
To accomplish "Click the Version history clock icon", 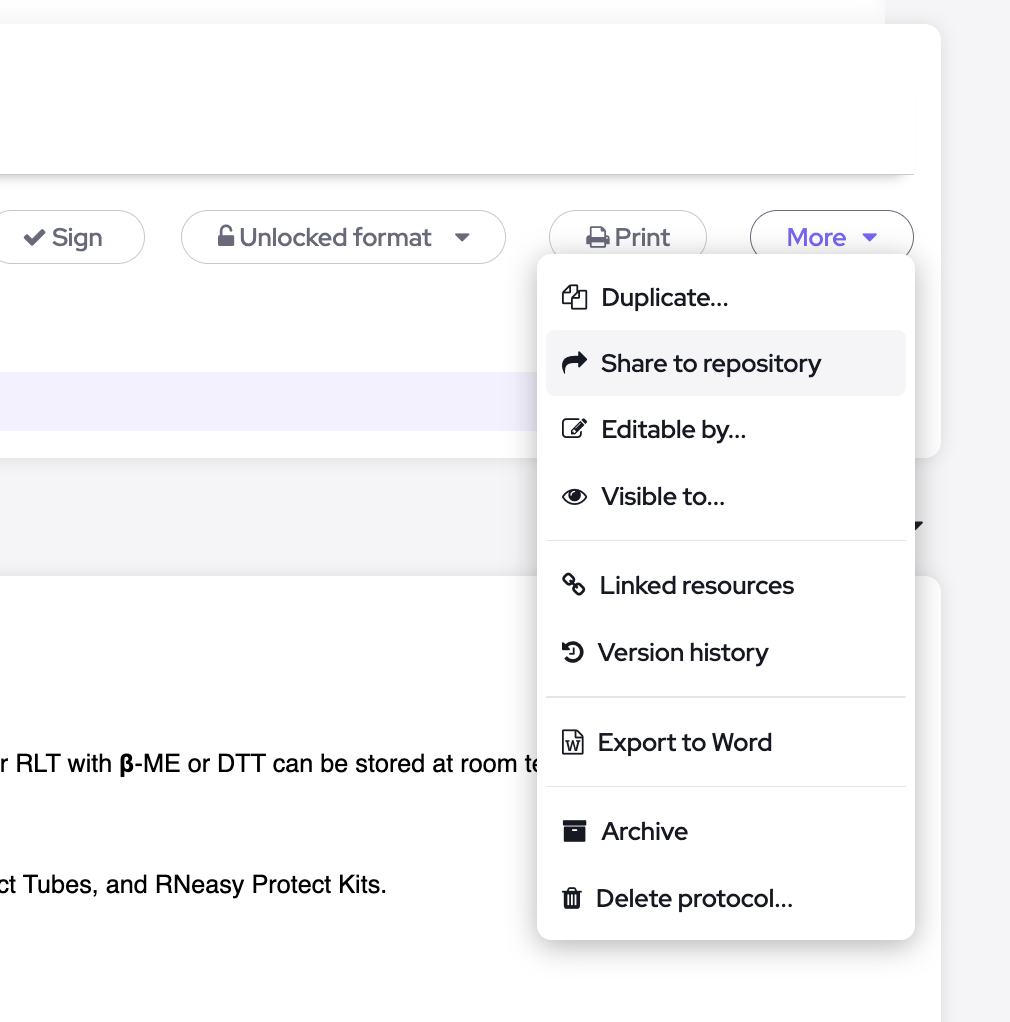I will coord(572,653).
